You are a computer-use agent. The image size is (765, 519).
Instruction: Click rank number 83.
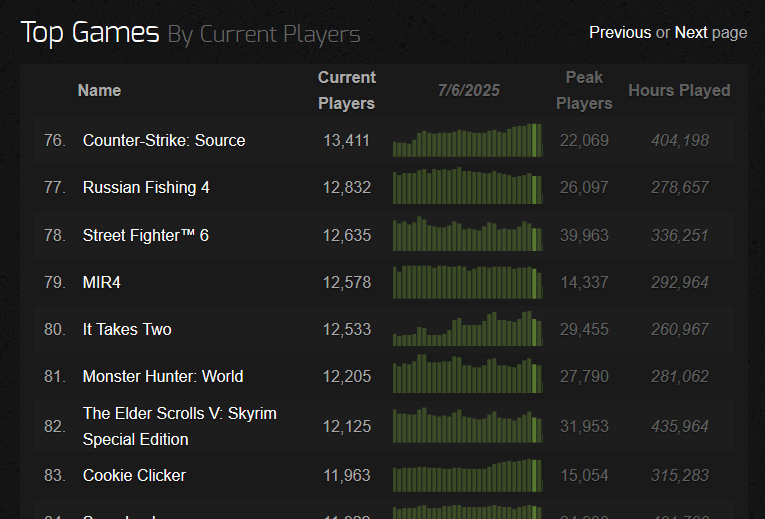click(55, 475)
